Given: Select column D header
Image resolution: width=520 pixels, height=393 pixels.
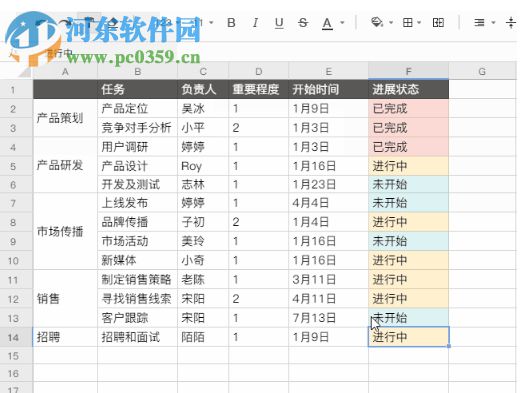Looking at the screenshot, I should (x=259, y=71).
